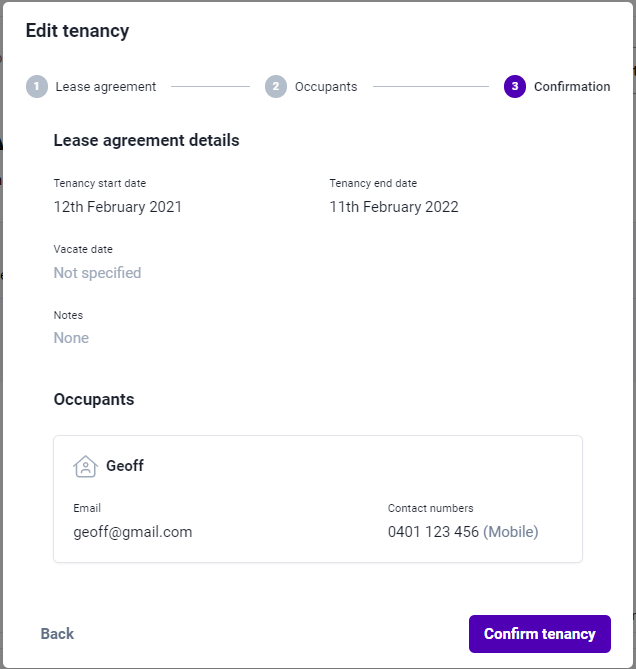Viewport: 636px width, 669px height.
Task: Click the occupant name Geoff
Action: 125,465
